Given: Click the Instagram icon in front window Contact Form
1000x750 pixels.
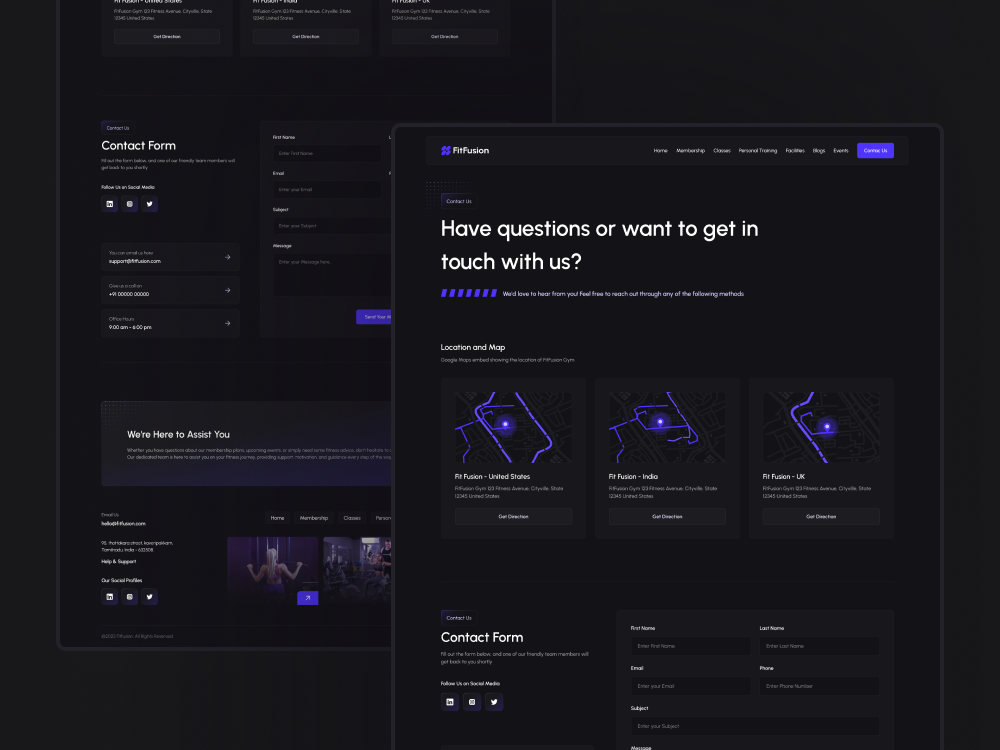Looking at the screenshot, I should 472,702.
